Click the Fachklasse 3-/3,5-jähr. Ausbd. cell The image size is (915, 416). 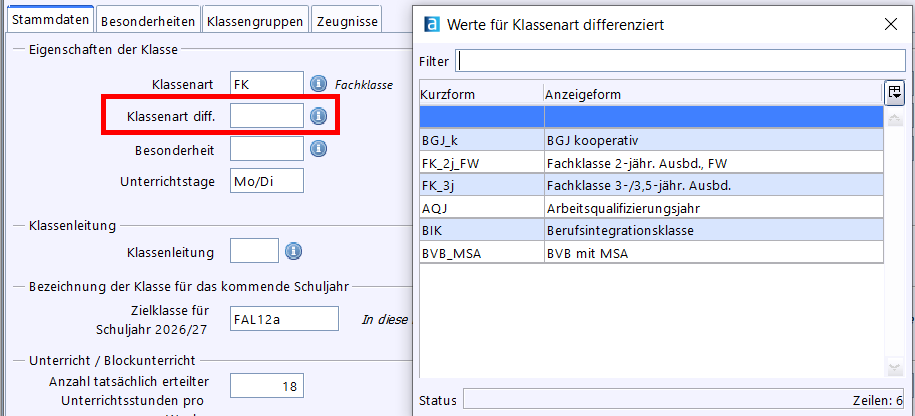[x=714, y=186]
